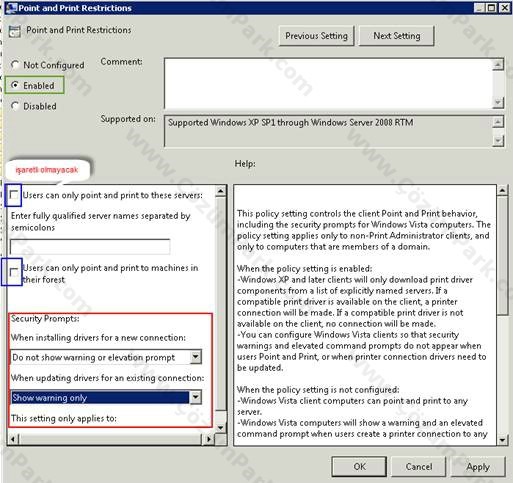Select the Enabled radio button
The image size is (513, 483).
click(15, 85)
